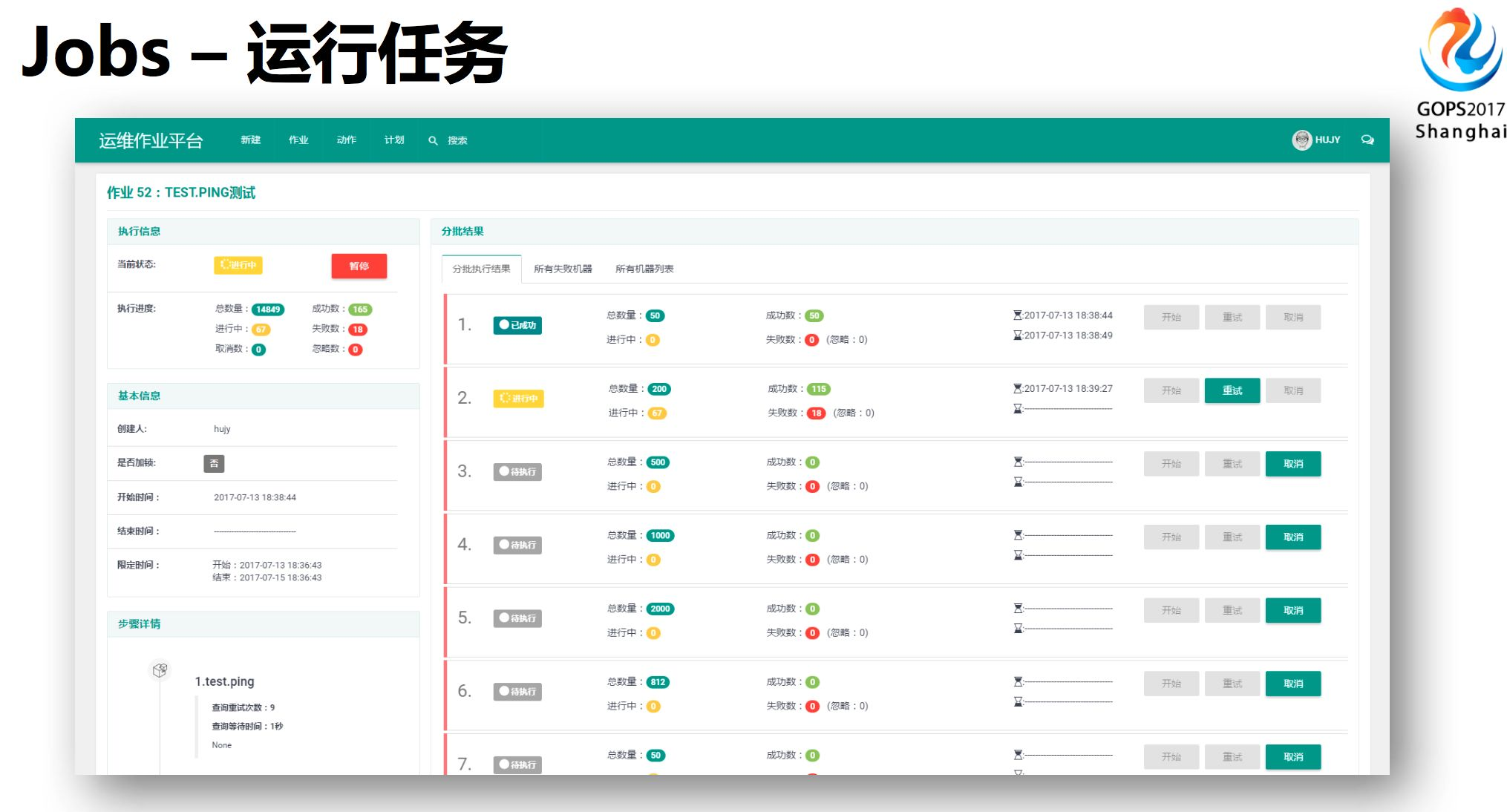Switch to the 所有机器列表 tab
This screenshot has width=1507, height=812.
[644, 269]
